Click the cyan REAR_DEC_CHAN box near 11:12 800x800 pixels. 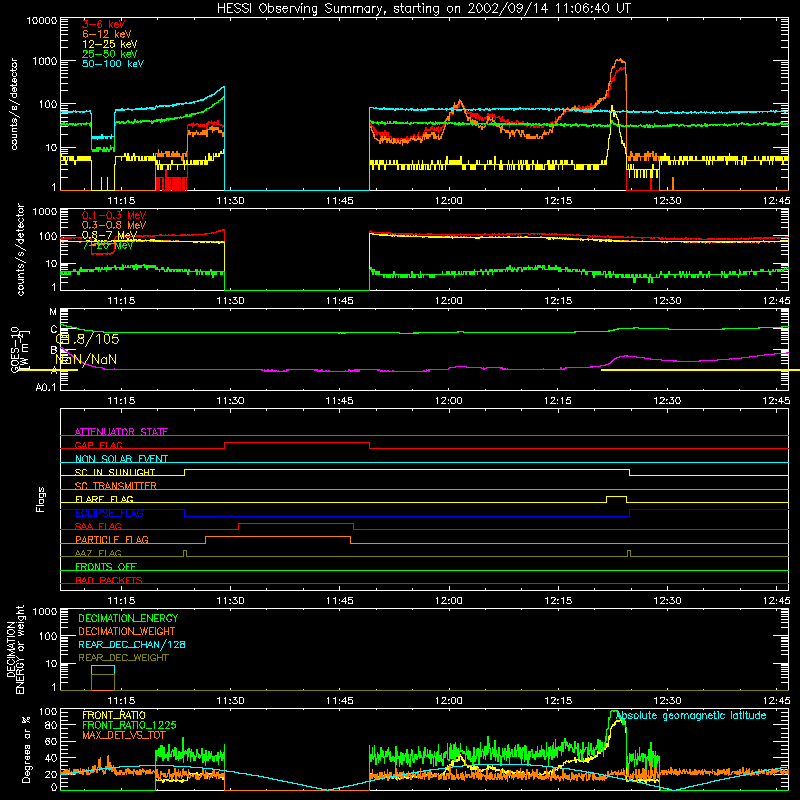(x=103, y=670)
